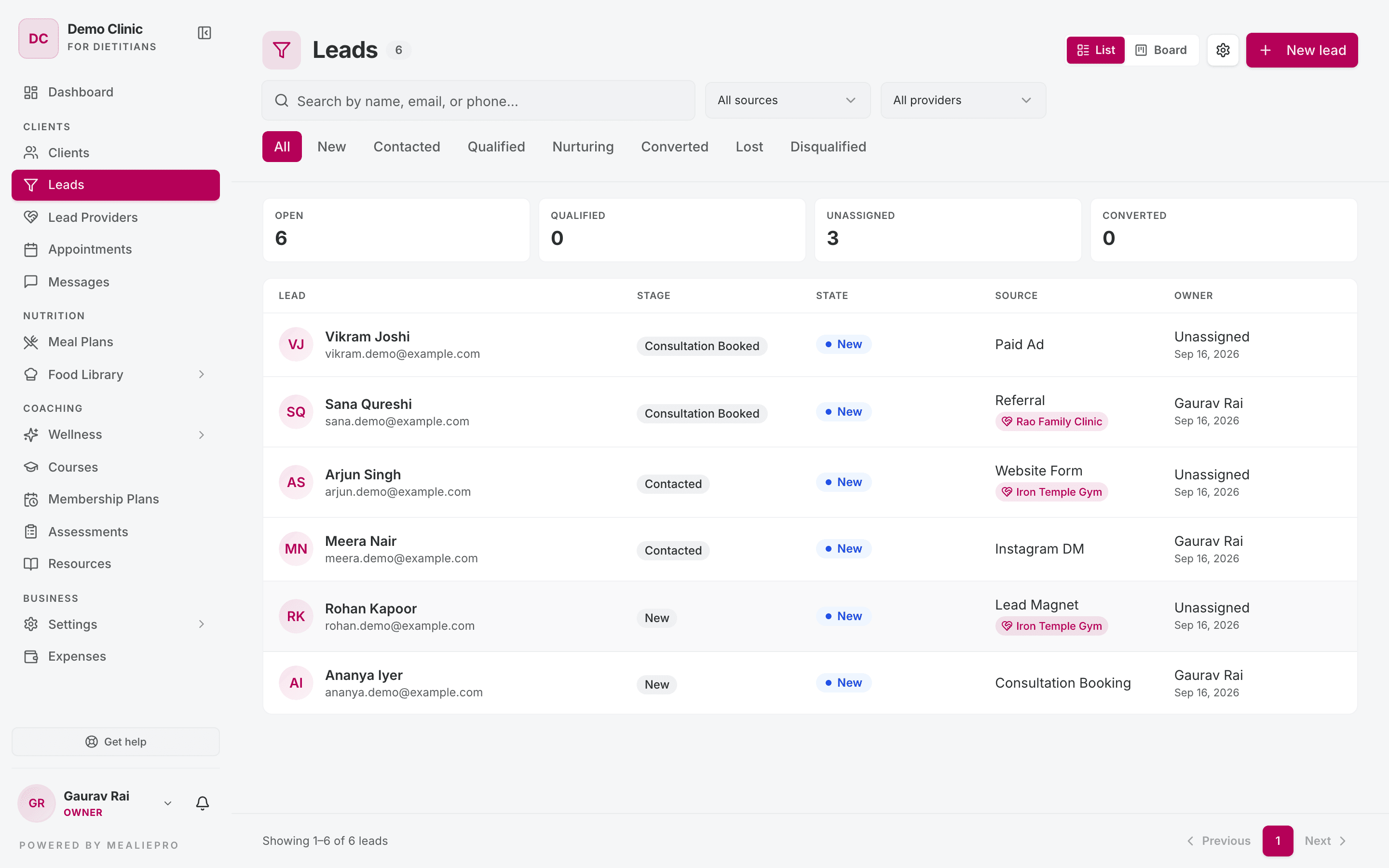Open Meal Plans in the sidebar
Viewport: 1389px width, 868px height.
click(115, 341)
